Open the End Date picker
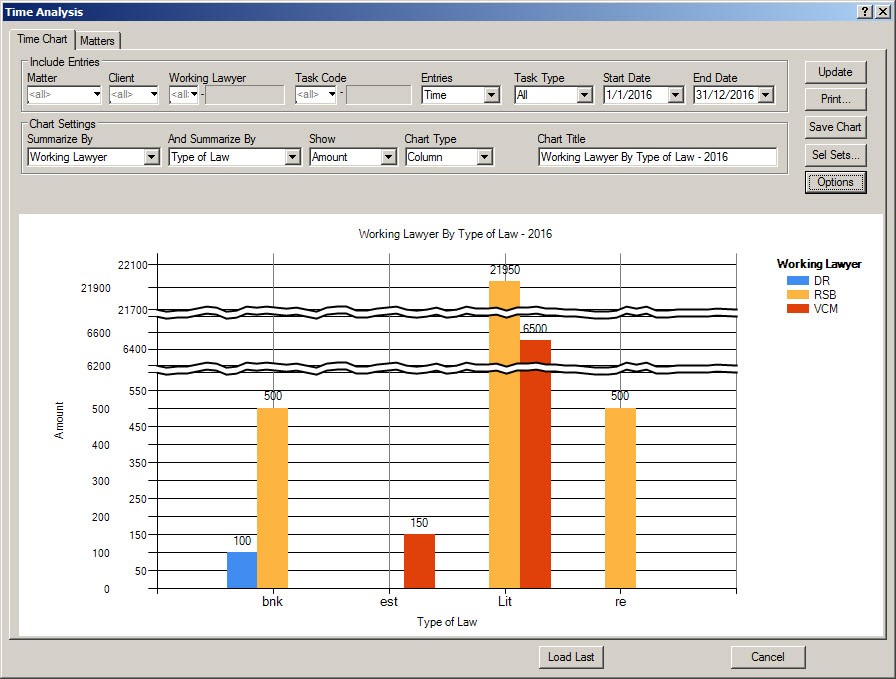Viewport: 896px width, 679px height. pyautogui.click(x=766, y=95)
